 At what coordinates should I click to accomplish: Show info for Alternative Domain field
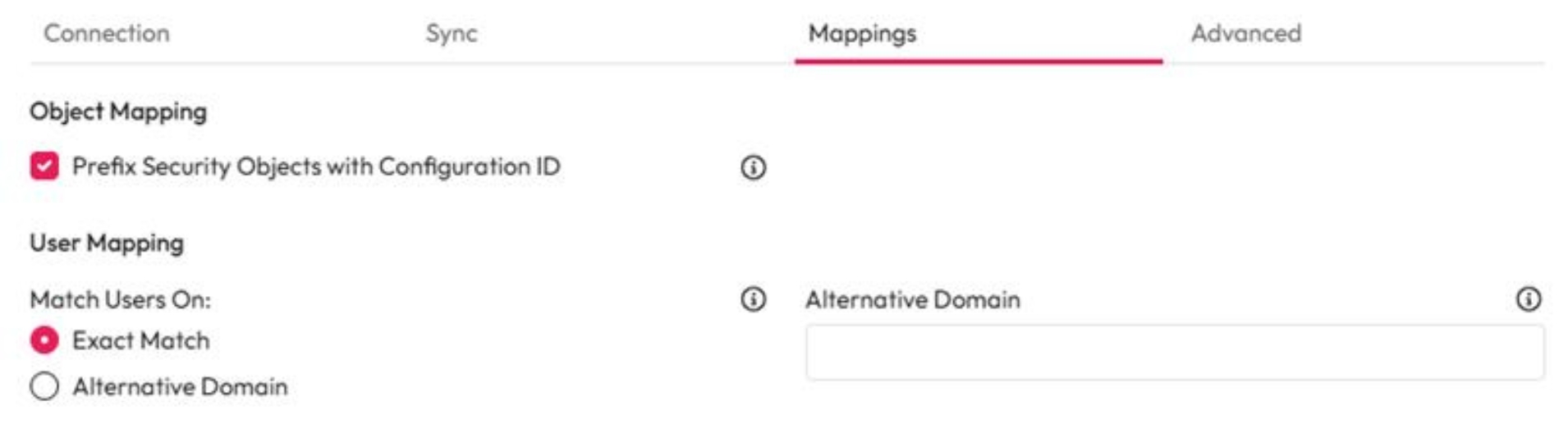click(1527, 299)
